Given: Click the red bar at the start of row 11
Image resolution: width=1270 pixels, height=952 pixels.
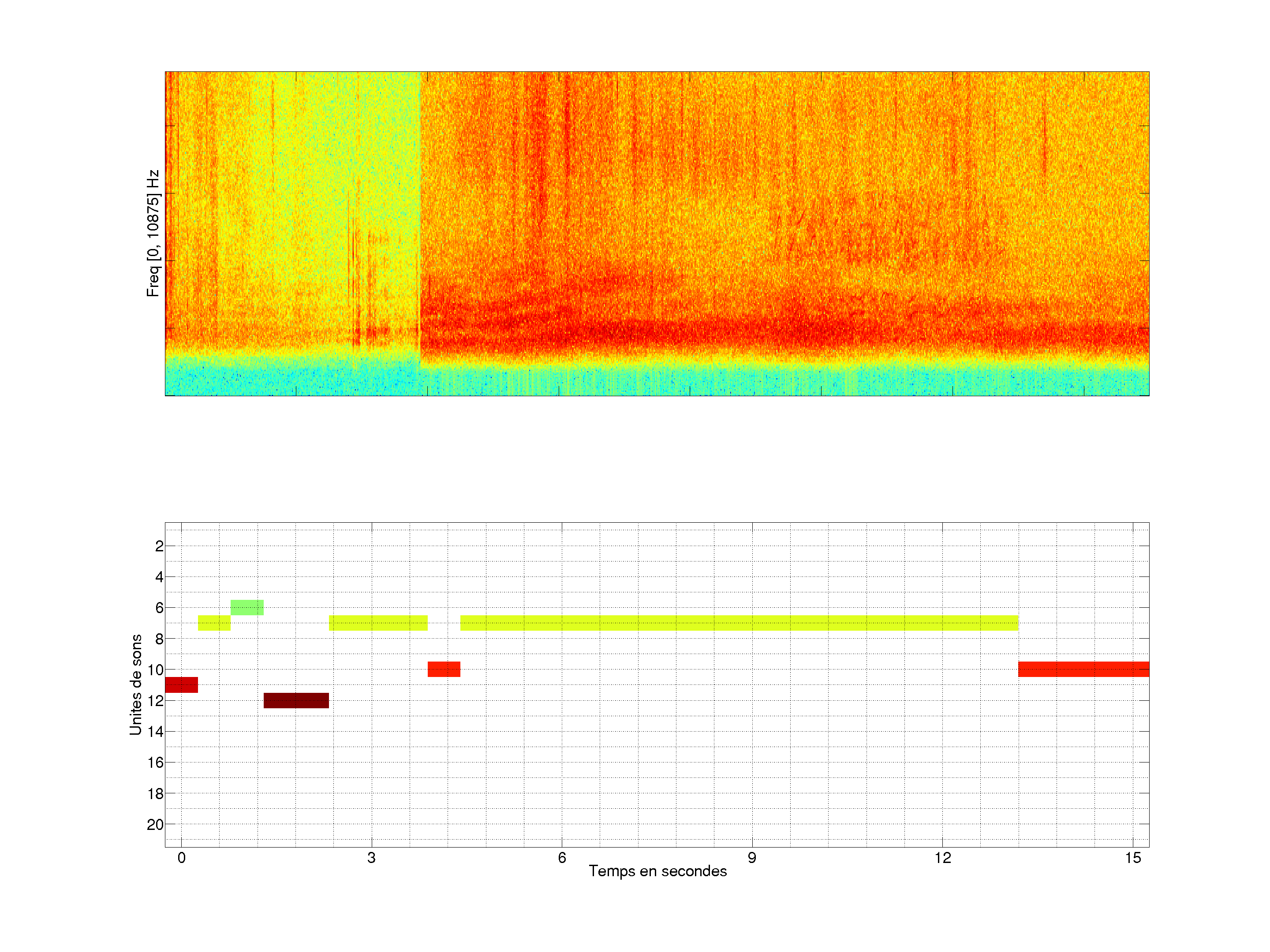Looking at the screenshot, I should pos(181,684).
